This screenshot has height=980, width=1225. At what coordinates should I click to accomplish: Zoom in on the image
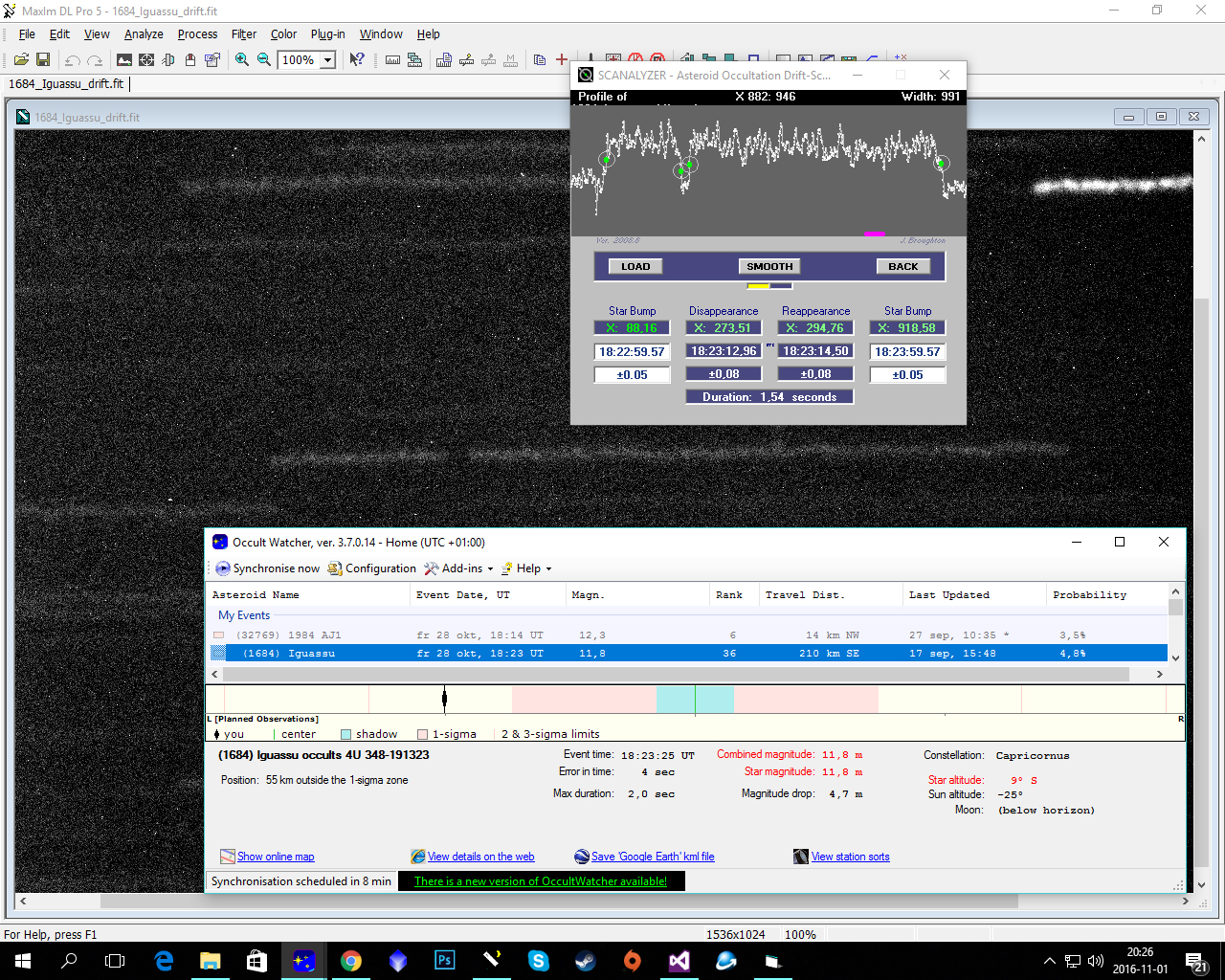coord(242,59)
